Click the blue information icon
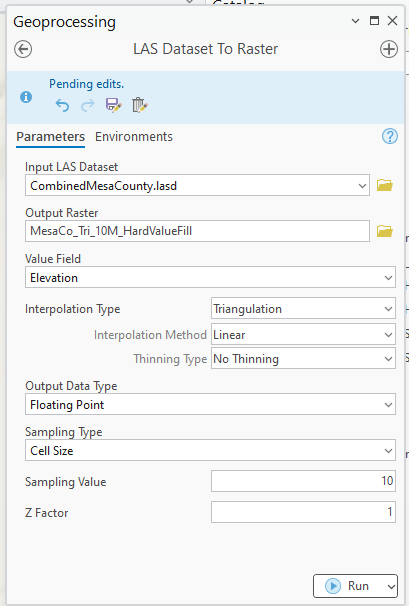409x606 pixels. 26,97
